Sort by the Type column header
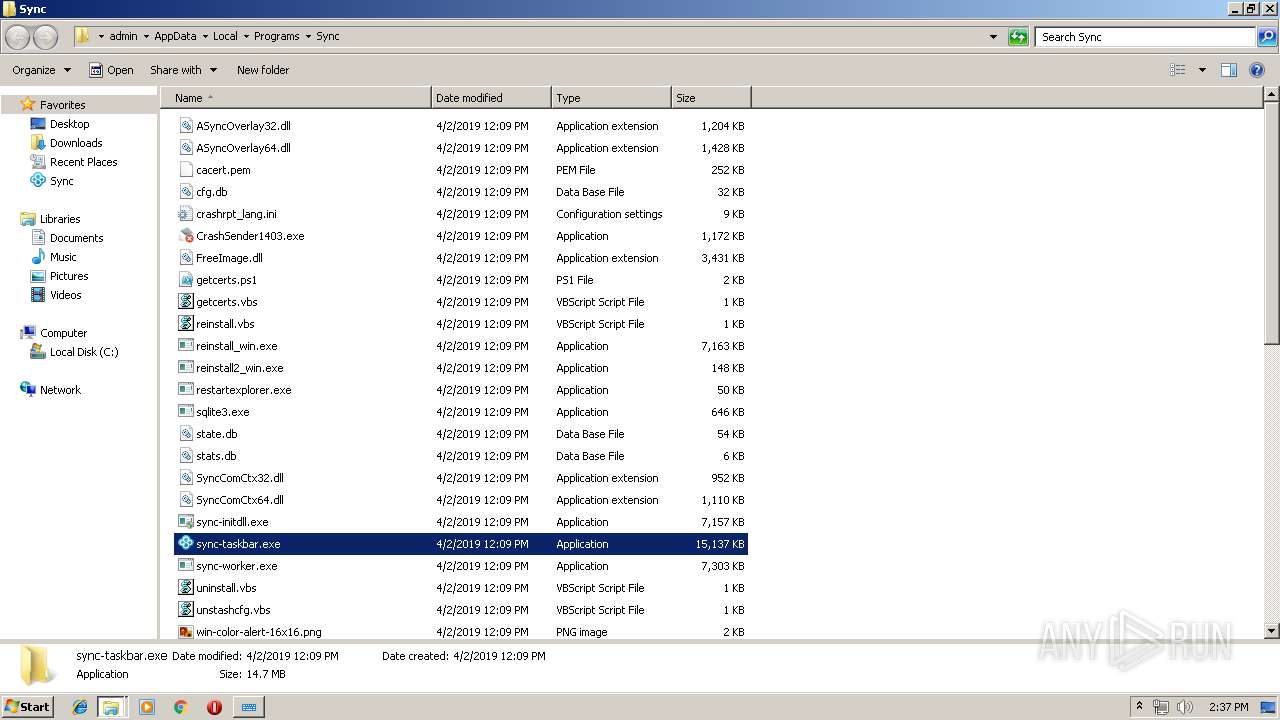The width and height of the screenshot is (1280, 720). point(611,98)
